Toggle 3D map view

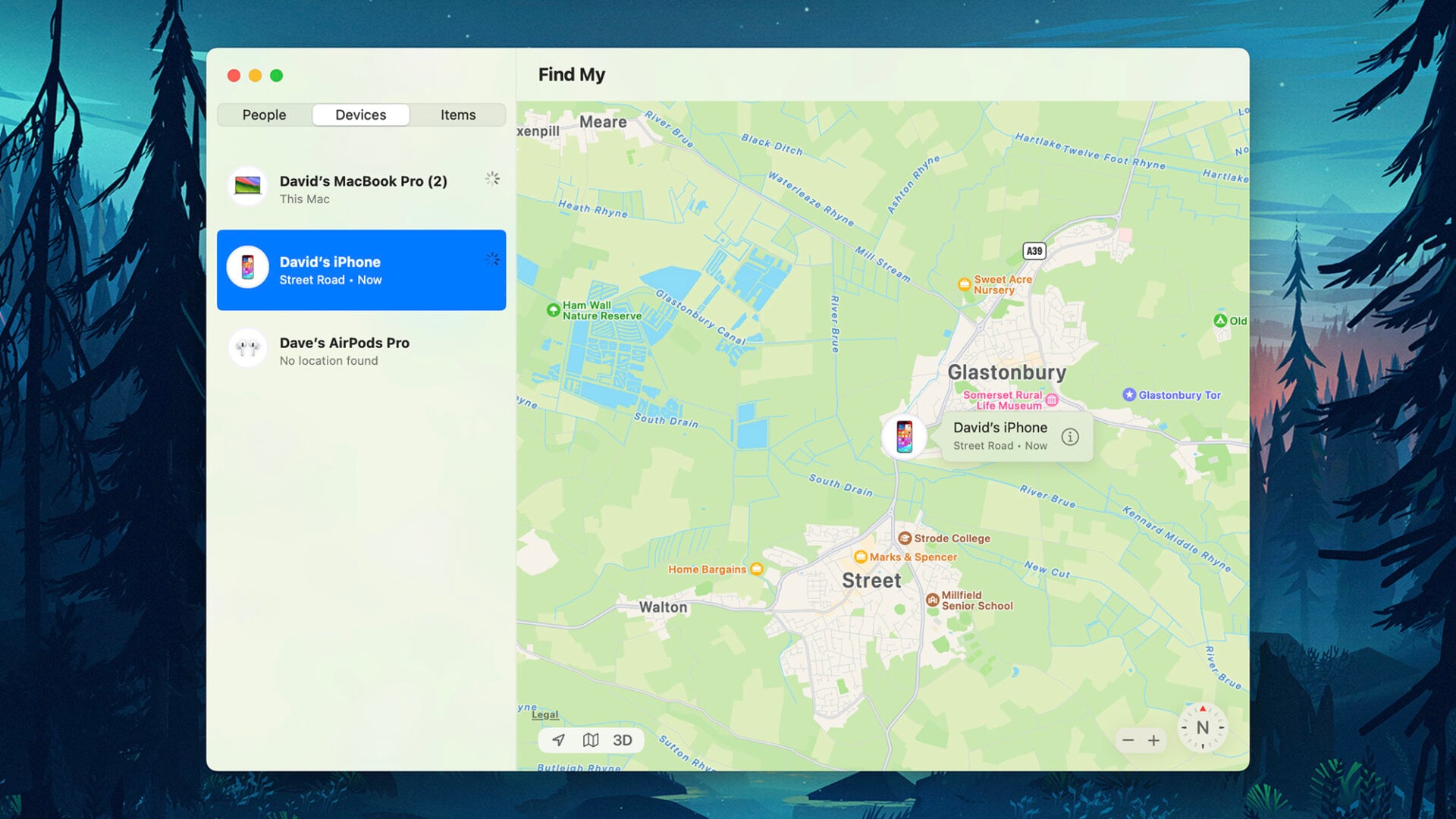pos(623,739)
